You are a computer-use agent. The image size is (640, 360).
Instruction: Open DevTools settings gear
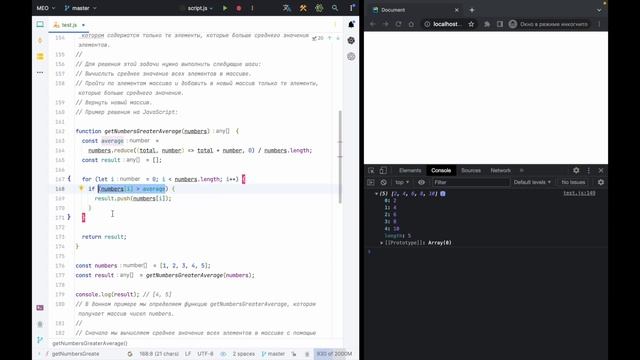point(576,170)
